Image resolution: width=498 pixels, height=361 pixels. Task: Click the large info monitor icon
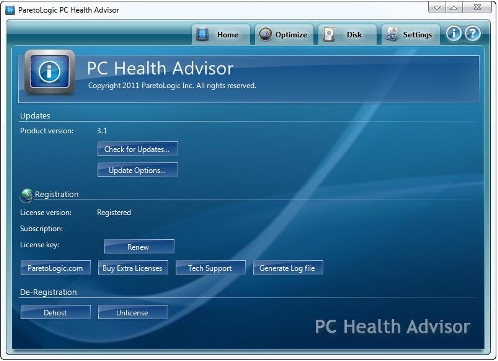pos(50,72)
